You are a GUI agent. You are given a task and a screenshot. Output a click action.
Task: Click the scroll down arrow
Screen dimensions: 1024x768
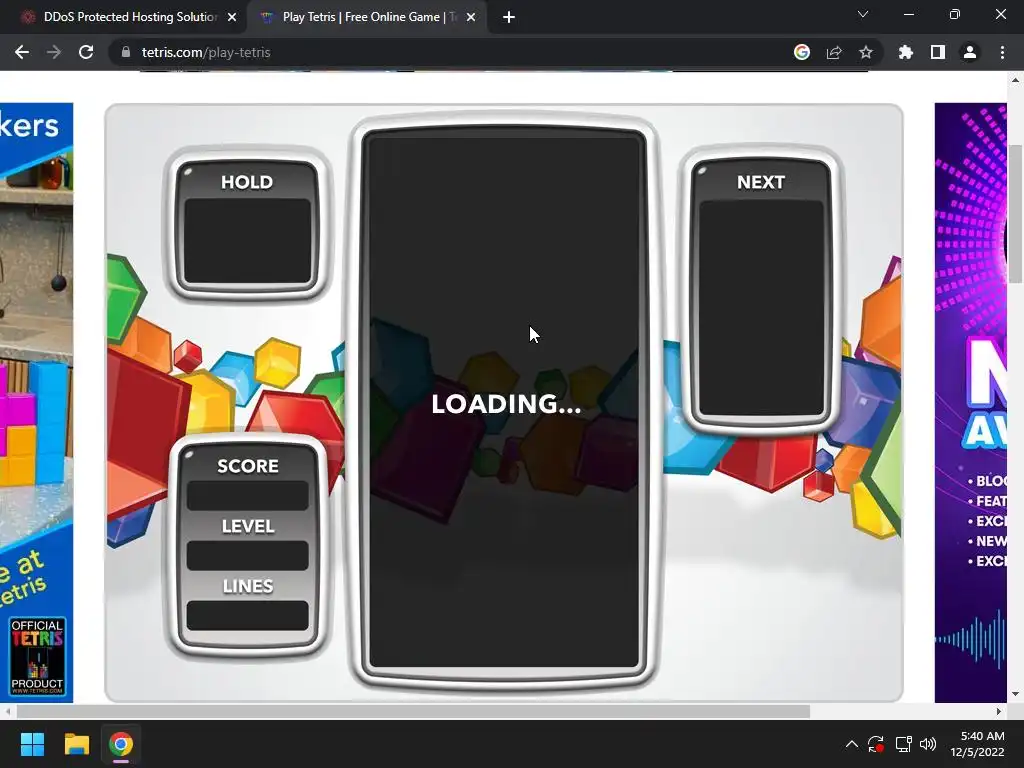pyautogui.click(x=1016, y=694)
